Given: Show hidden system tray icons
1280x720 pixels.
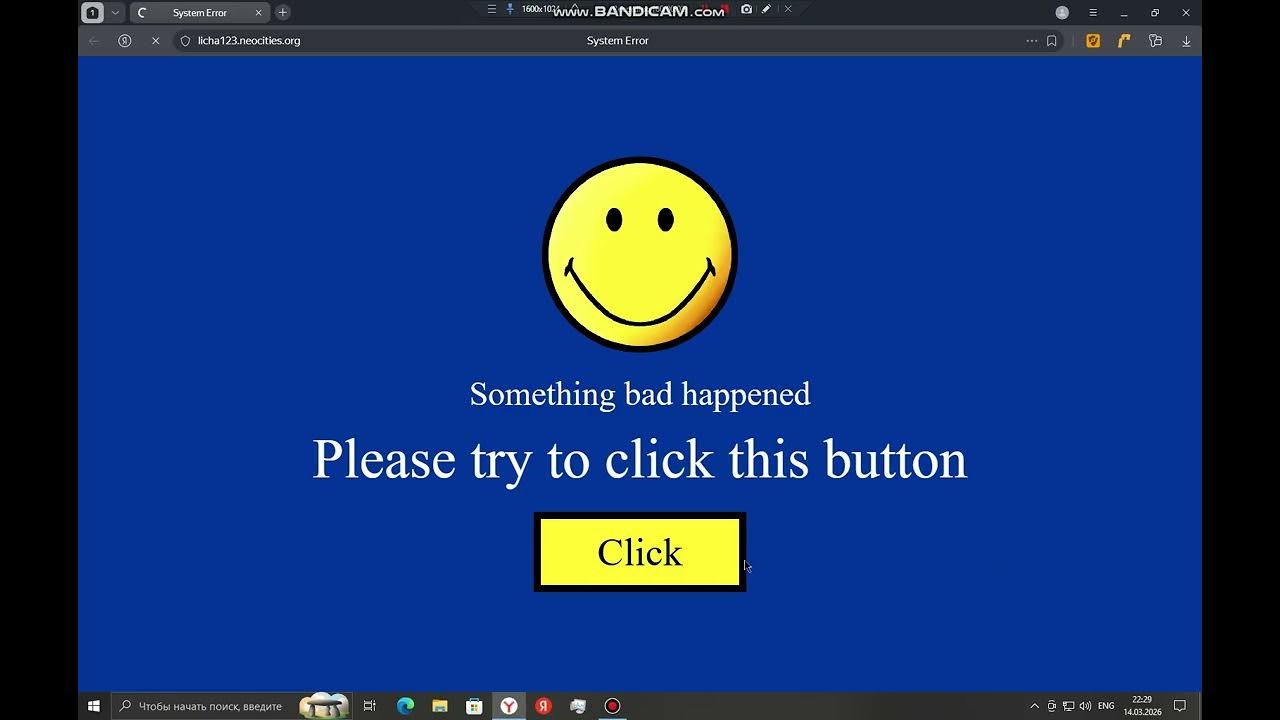Looking at the screenshot, I should coord(1034,706).
